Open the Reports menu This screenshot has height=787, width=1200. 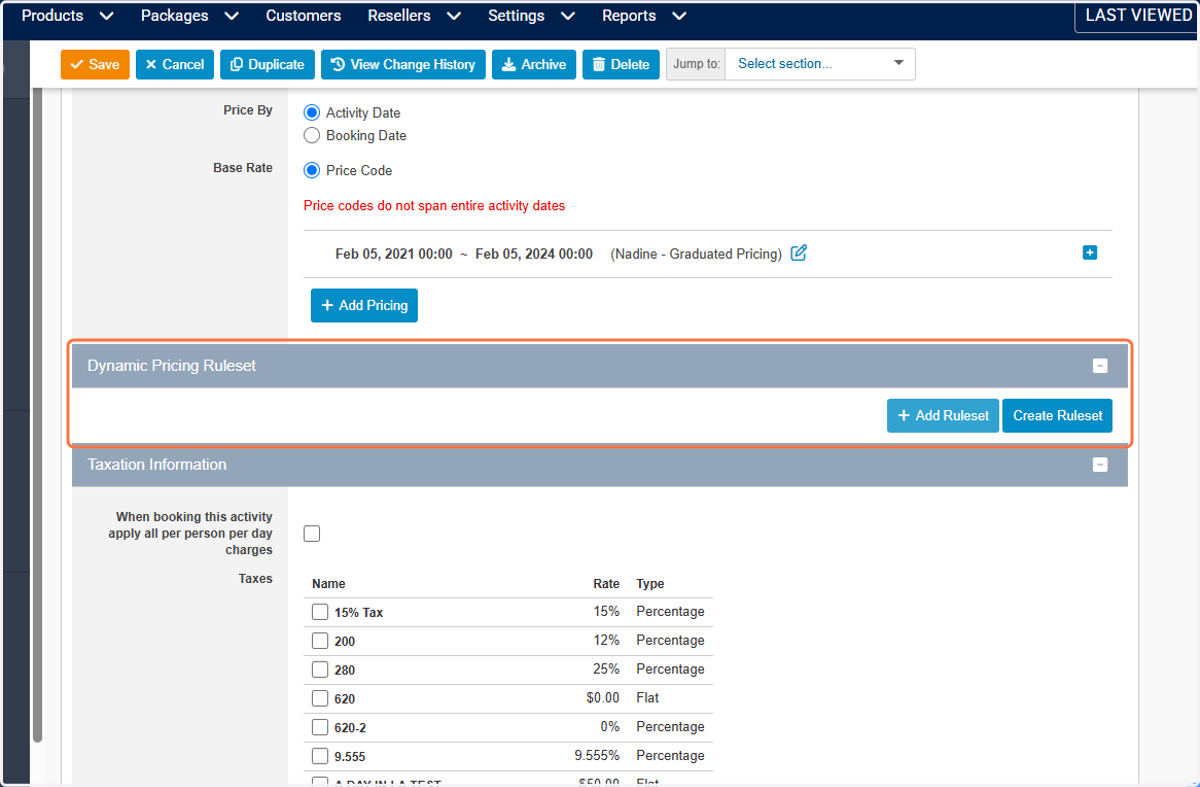[644, 16]
